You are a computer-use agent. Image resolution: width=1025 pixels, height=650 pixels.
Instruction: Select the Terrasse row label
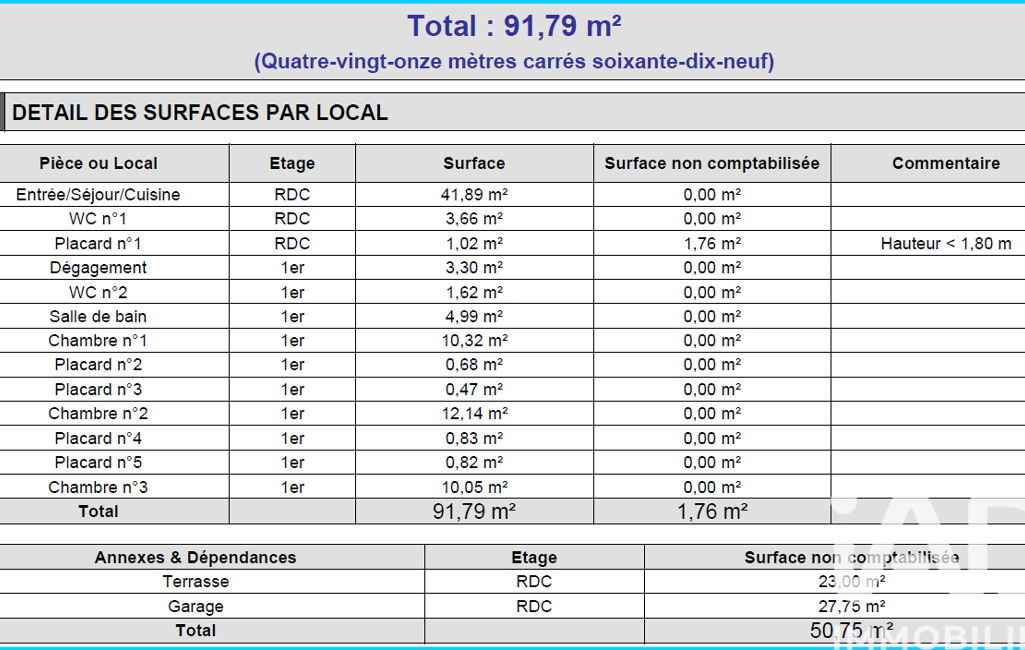[195, 581]
